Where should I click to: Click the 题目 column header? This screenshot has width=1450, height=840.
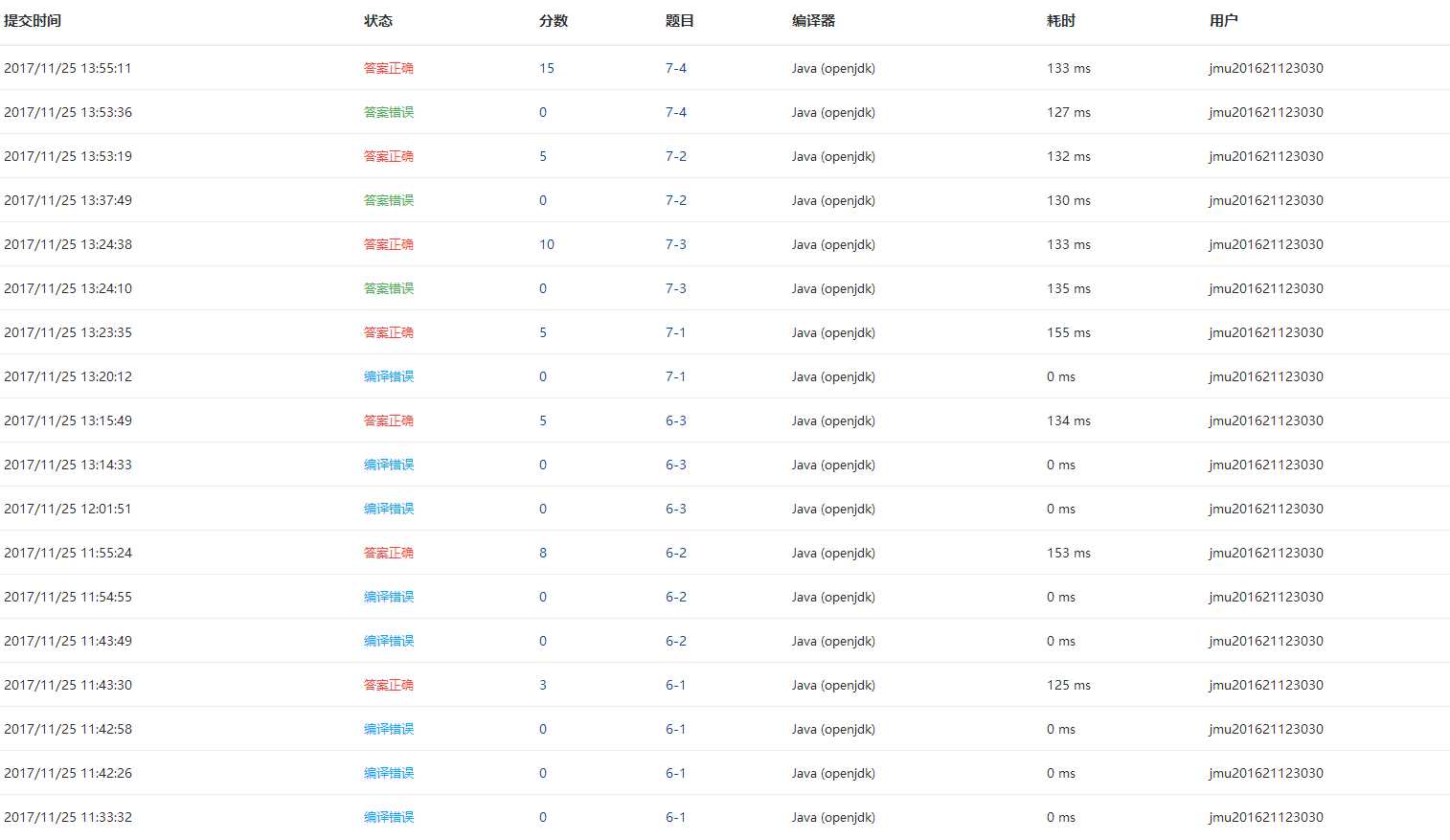[680, 20]
